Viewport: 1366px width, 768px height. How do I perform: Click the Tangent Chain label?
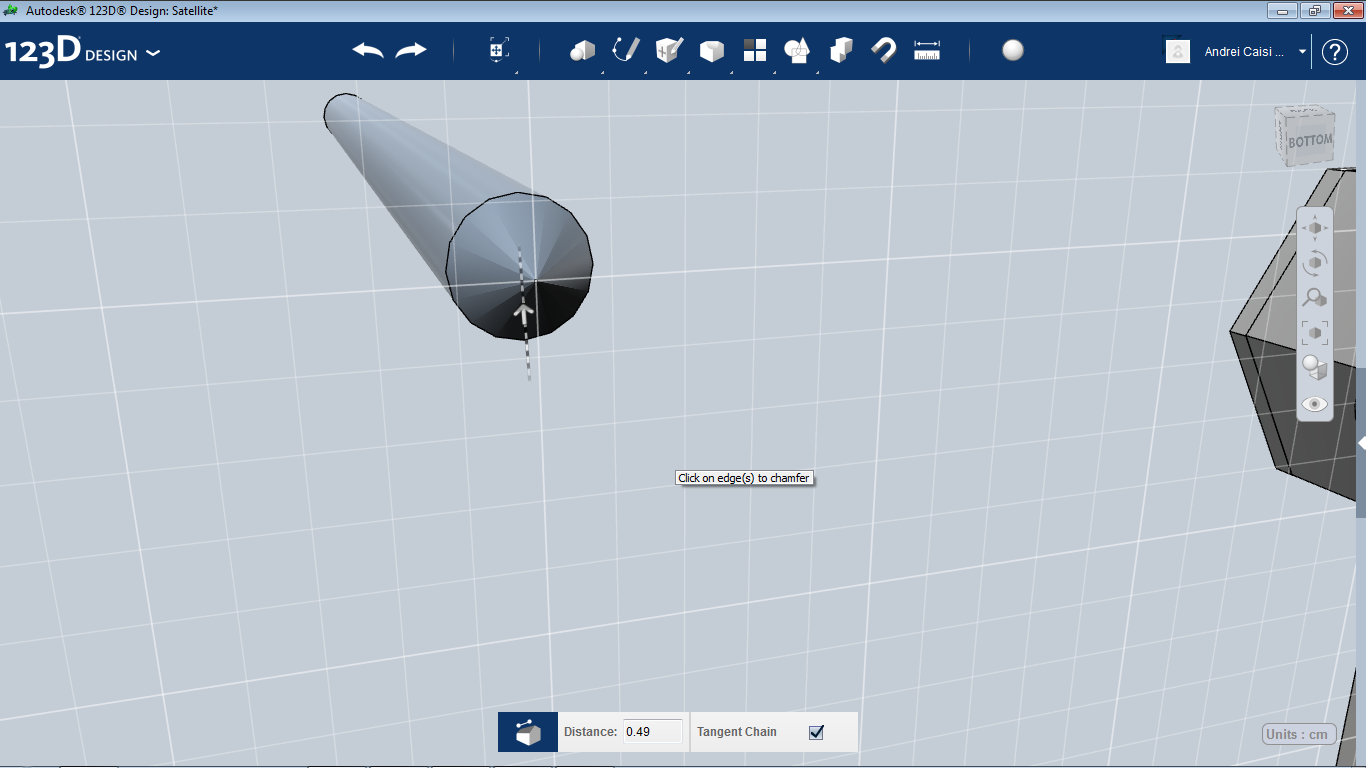[x=737, y=732]
